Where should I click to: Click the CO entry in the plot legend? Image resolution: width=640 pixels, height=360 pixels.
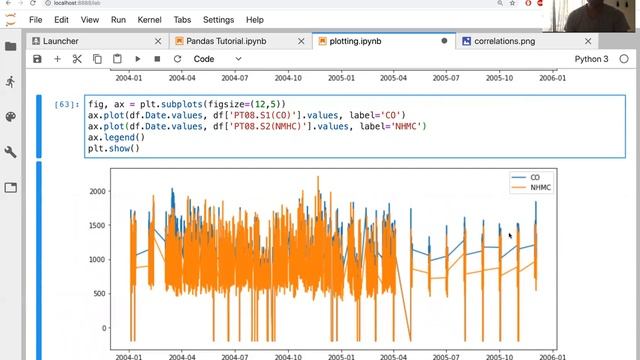(x=531, y=177)
